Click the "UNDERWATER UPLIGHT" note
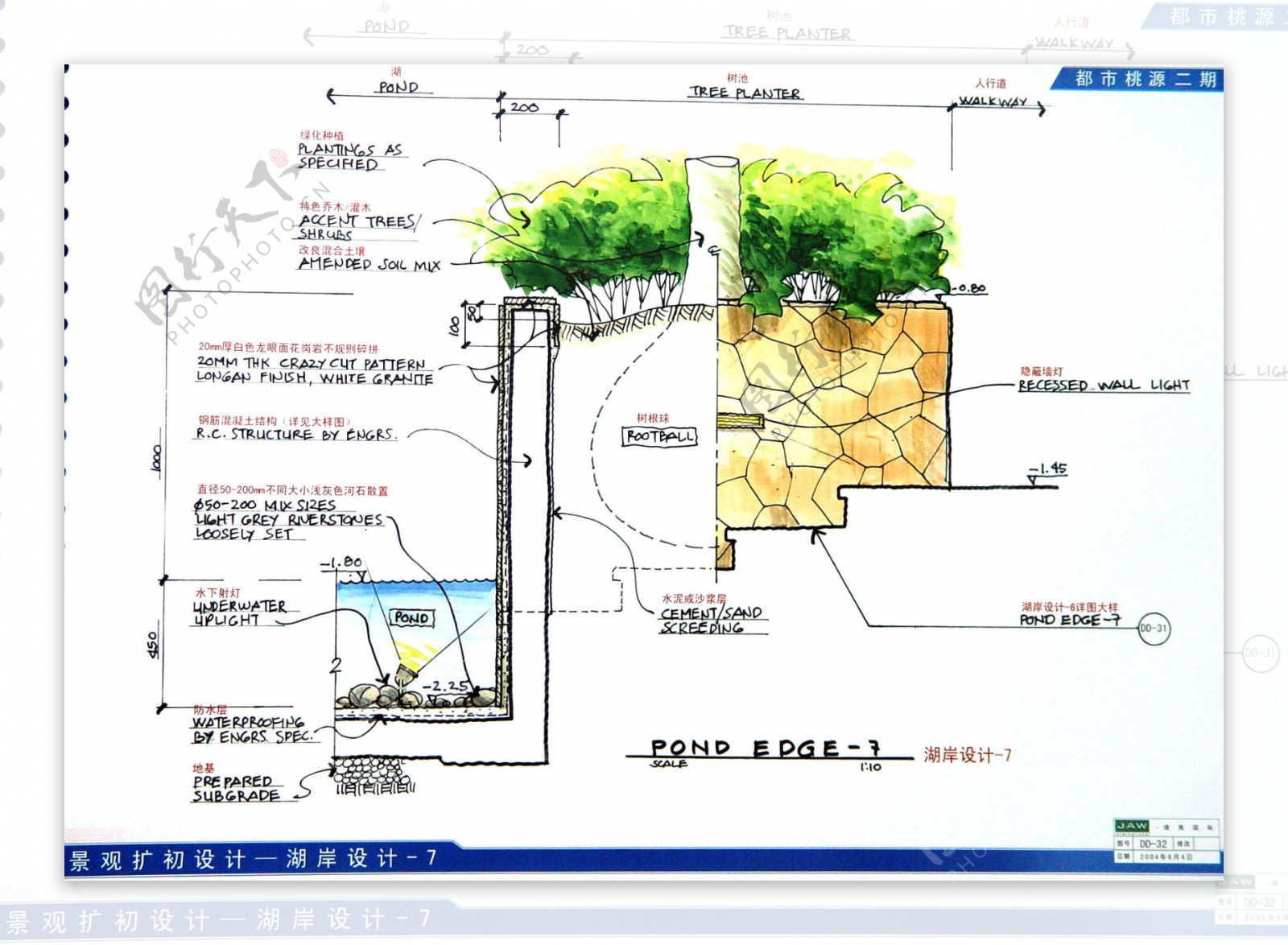1288x945 pixels. 239,613
